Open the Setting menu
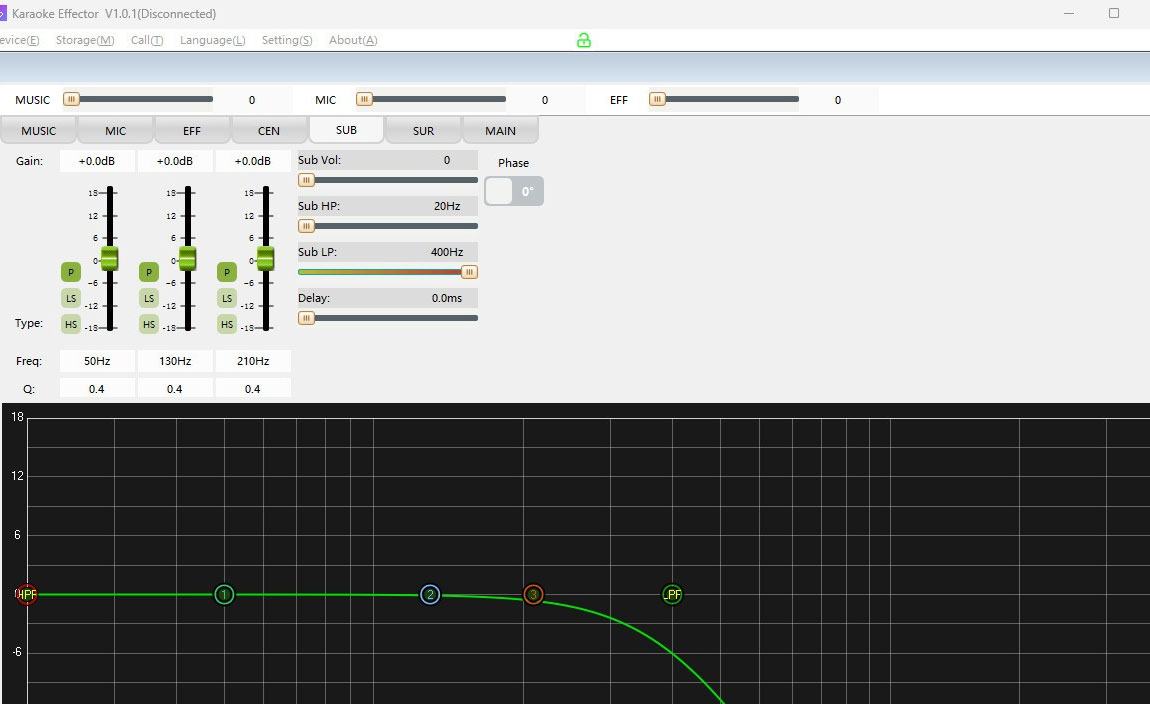 287,40
